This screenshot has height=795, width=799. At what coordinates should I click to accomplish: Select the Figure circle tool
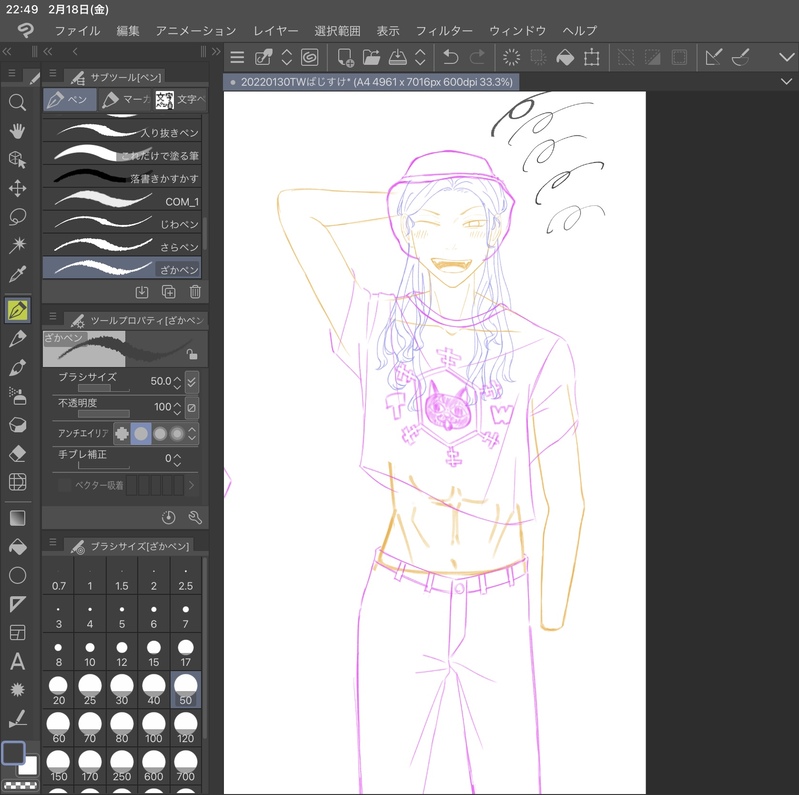[17, 575]
